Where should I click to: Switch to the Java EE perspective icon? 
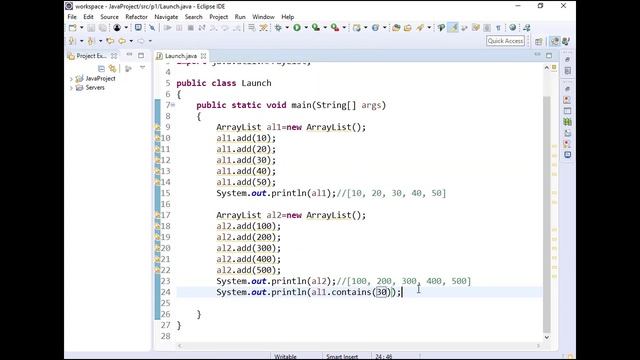(x=554, y=41)
